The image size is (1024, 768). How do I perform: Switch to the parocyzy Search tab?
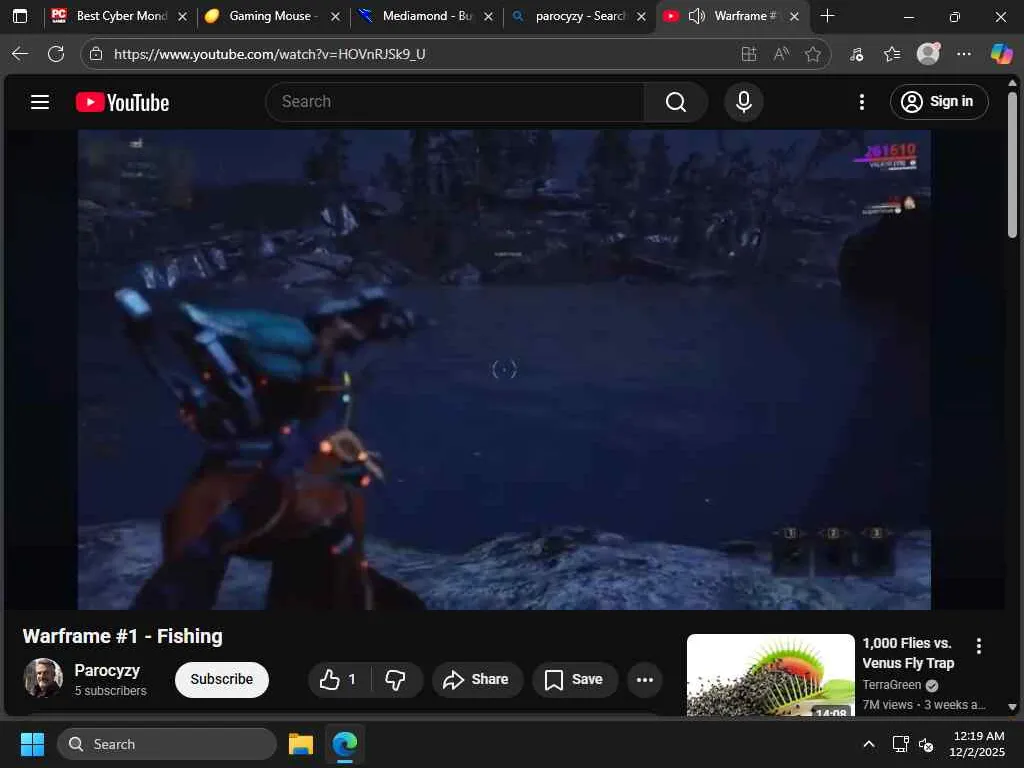[578, 16]
